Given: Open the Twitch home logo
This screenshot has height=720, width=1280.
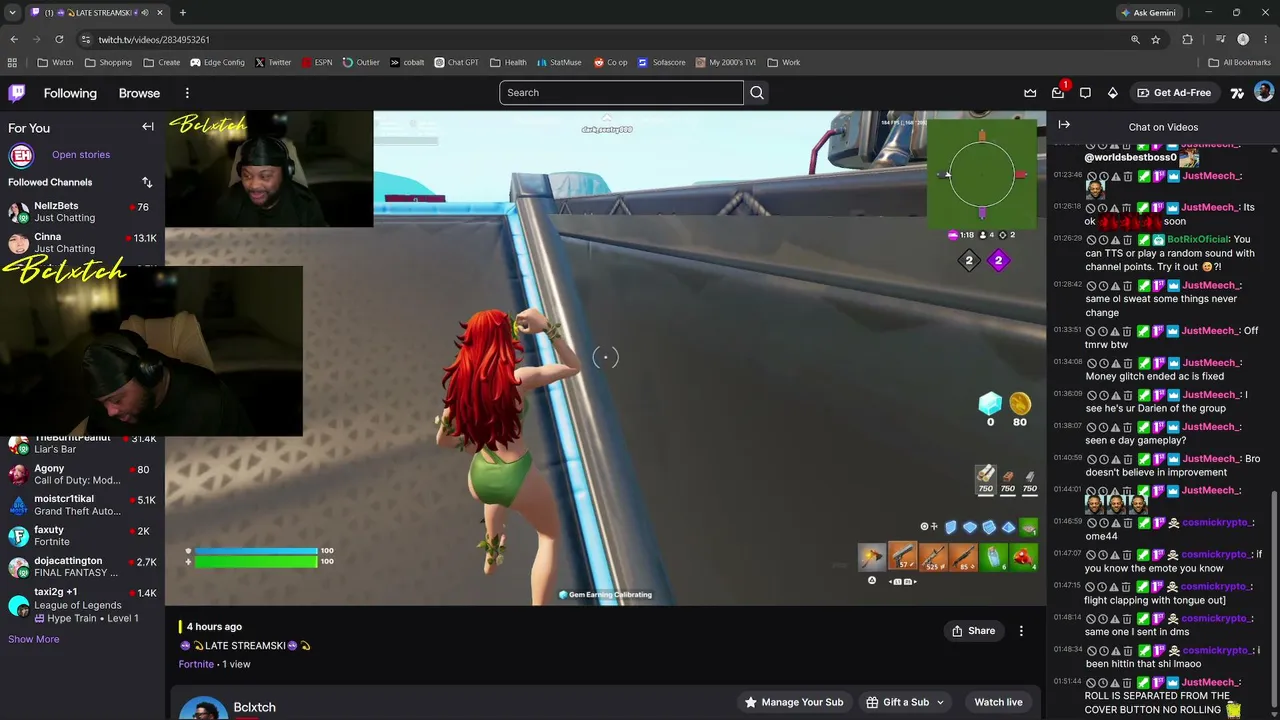Looking at the screenshot, I should (17, 93).
